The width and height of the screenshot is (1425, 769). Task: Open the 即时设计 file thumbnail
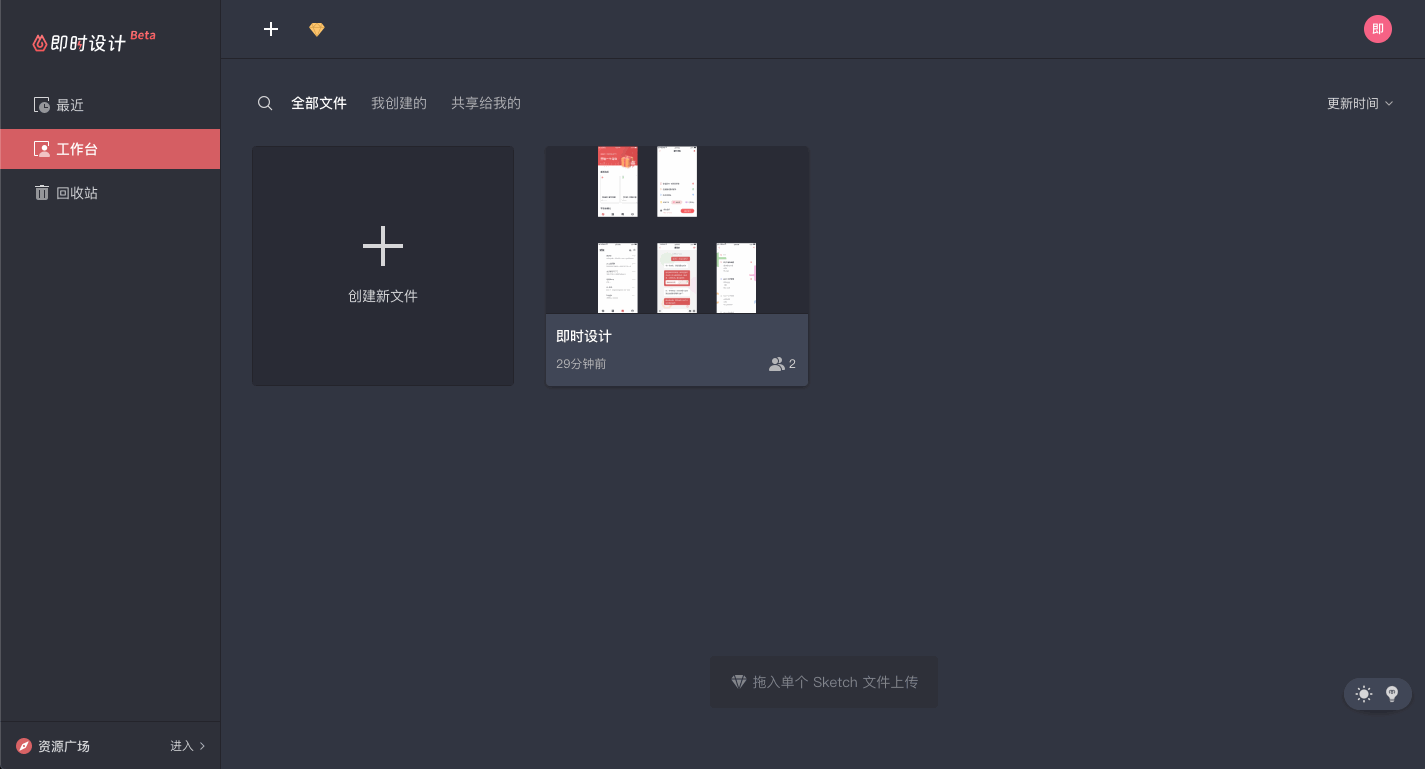pyautogui.click(x=677, y=230)
